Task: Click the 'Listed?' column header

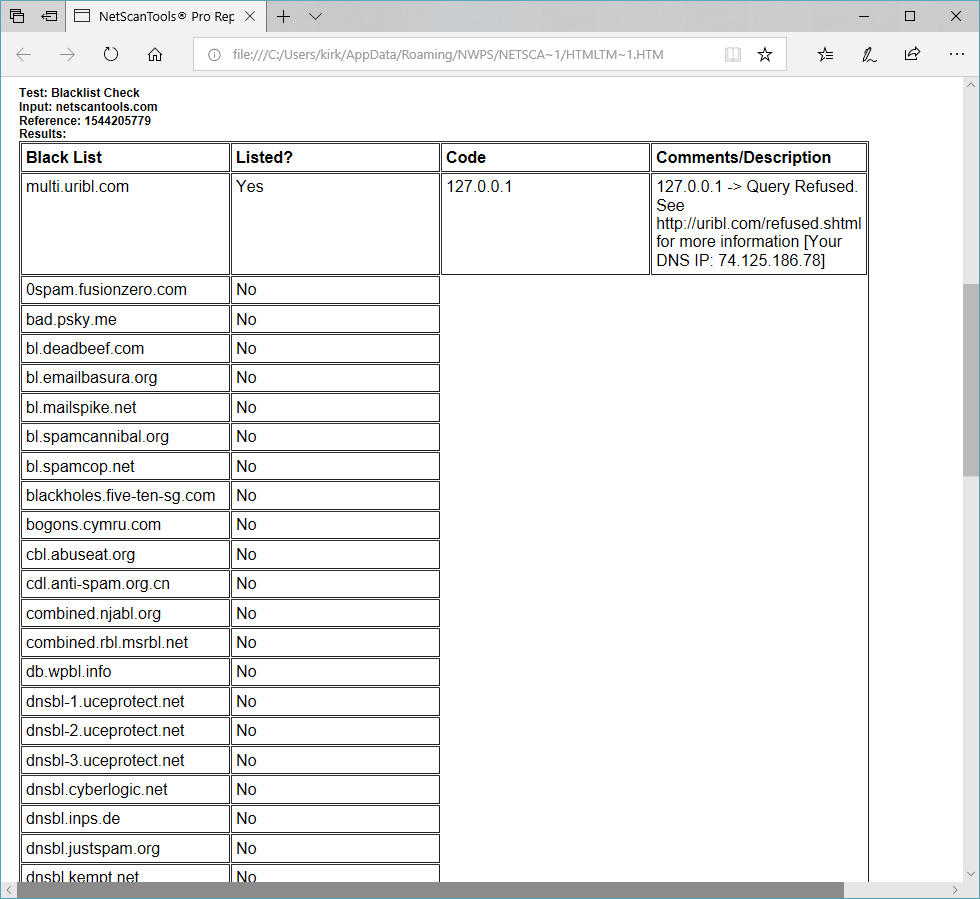Action: [x=336, y=158]
